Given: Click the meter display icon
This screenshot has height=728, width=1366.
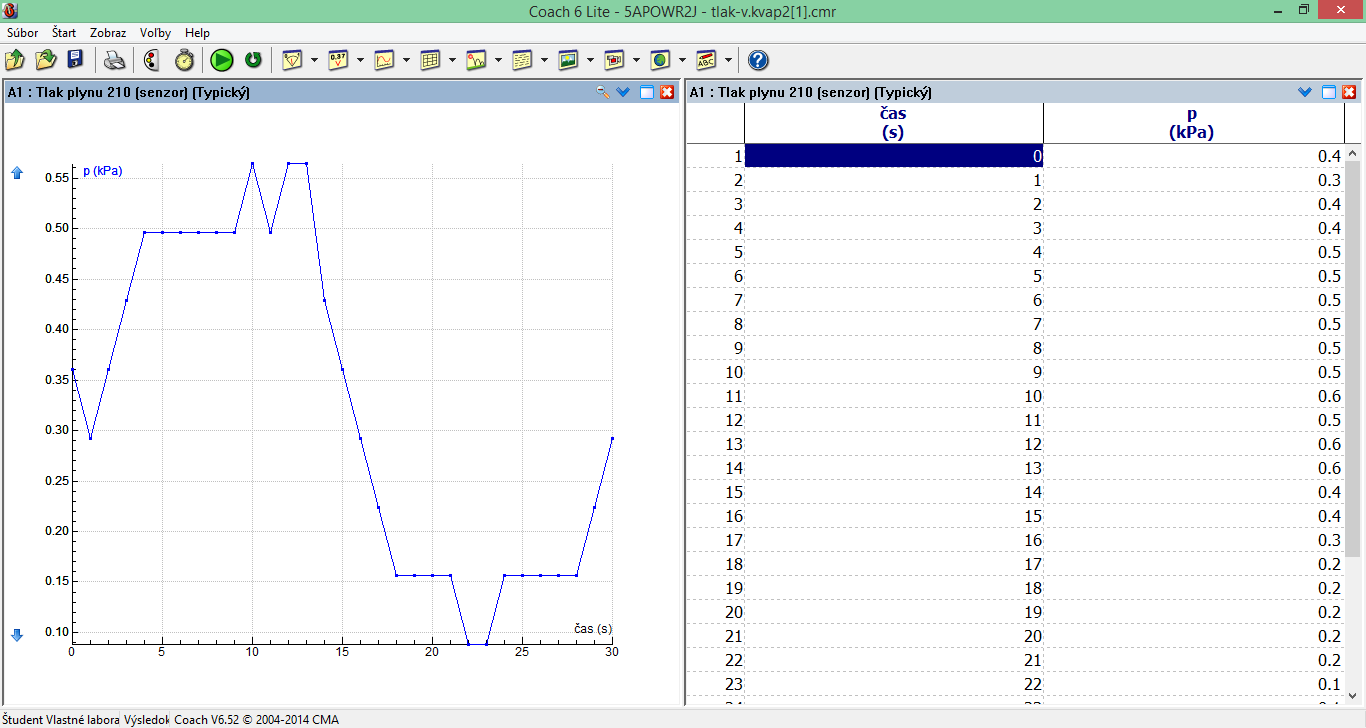Looking at the screenshot, I should coord(292,60).
